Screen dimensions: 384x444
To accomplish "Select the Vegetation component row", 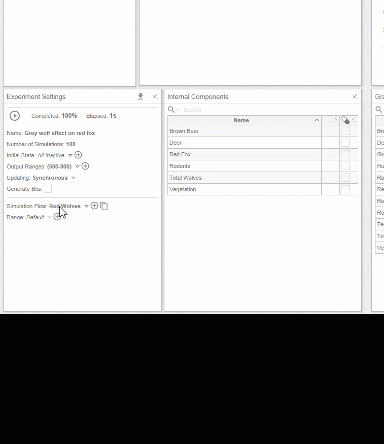I will click(x=263, y=189).
